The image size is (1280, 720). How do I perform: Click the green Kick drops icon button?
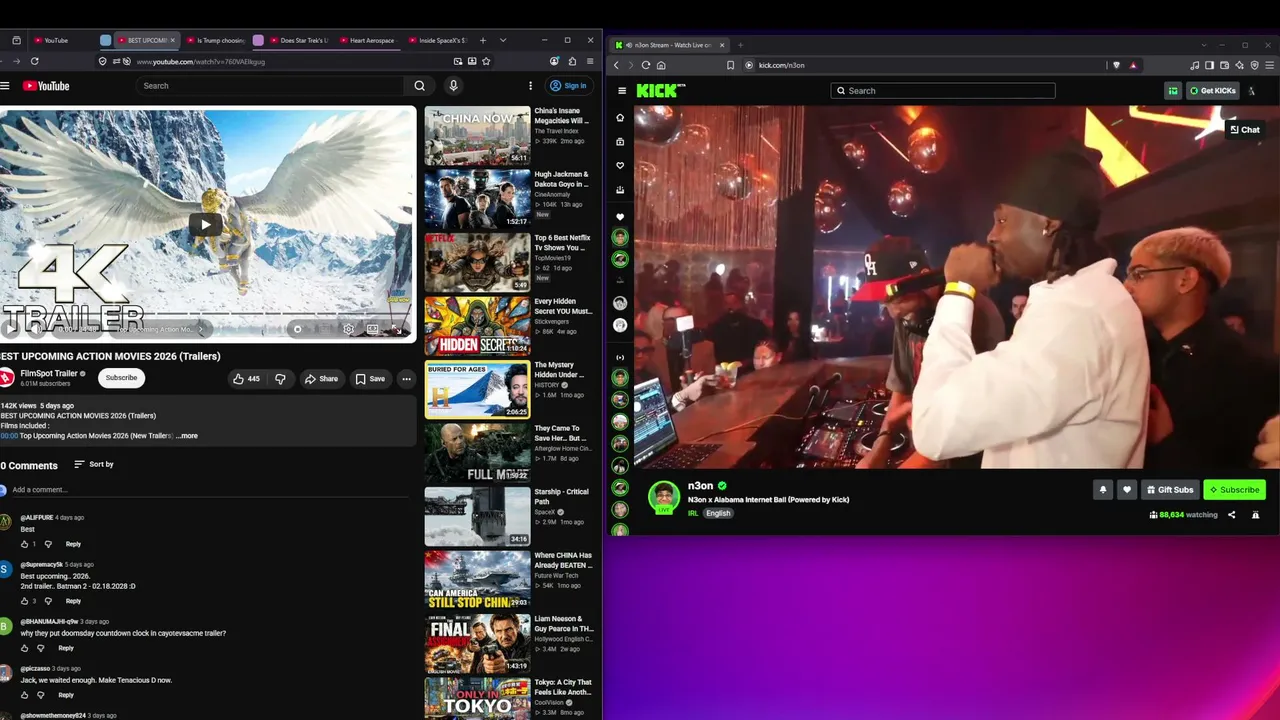1173,91
